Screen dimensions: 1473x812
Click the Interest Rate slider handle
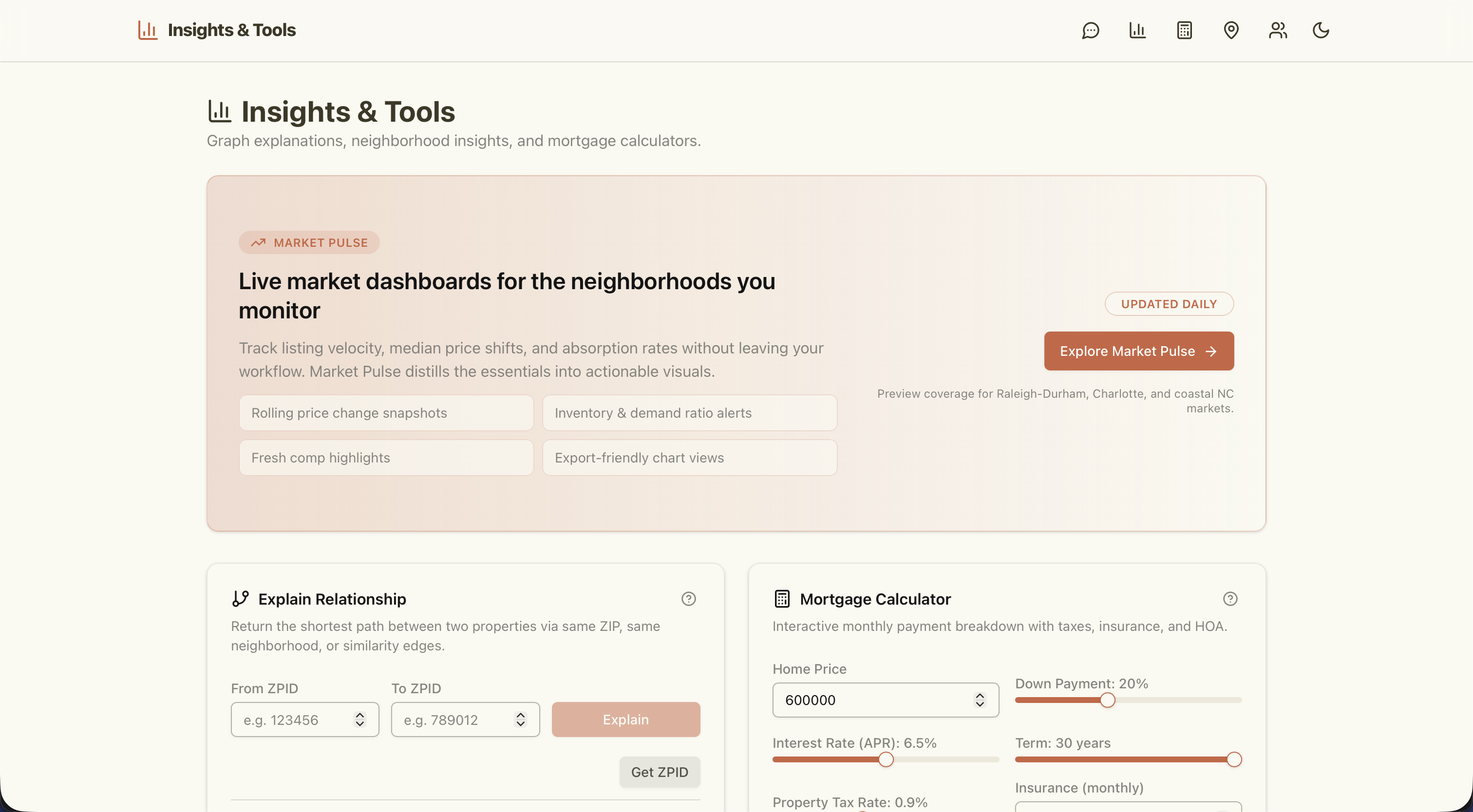click(886, 759)
